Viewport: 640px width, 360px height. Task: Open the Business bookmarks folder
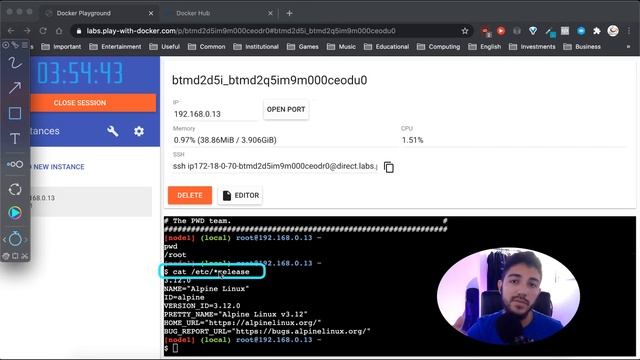pos(582,47)
